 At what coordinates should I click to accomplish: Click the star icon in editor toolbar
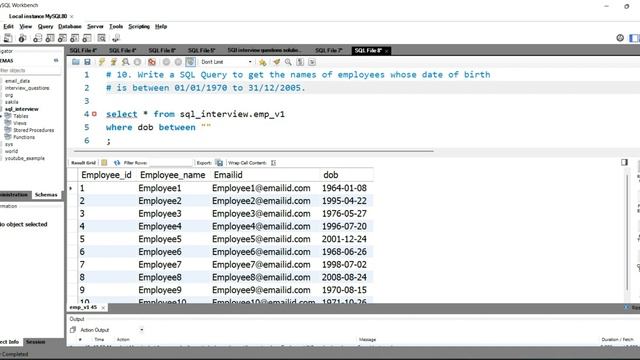click(x=262, y=62)
